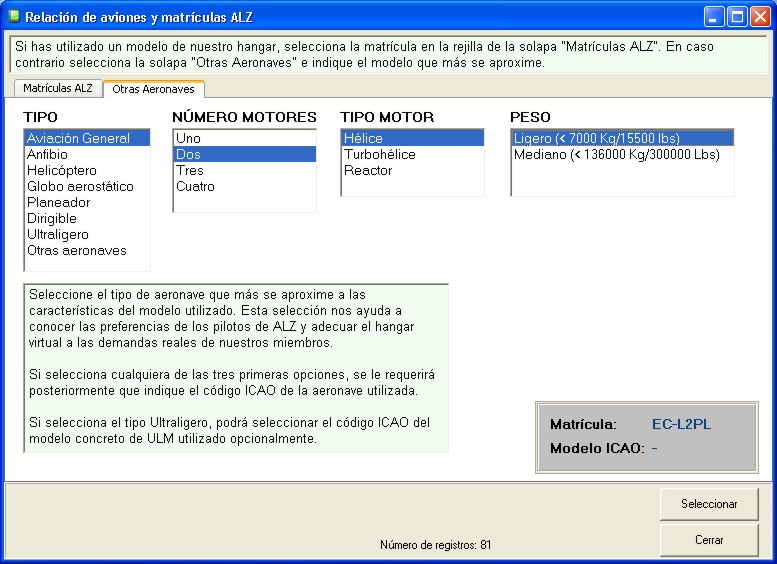777x564 pixels.
Task: Choose Hélice engine type
Action: tap(413, 138)
